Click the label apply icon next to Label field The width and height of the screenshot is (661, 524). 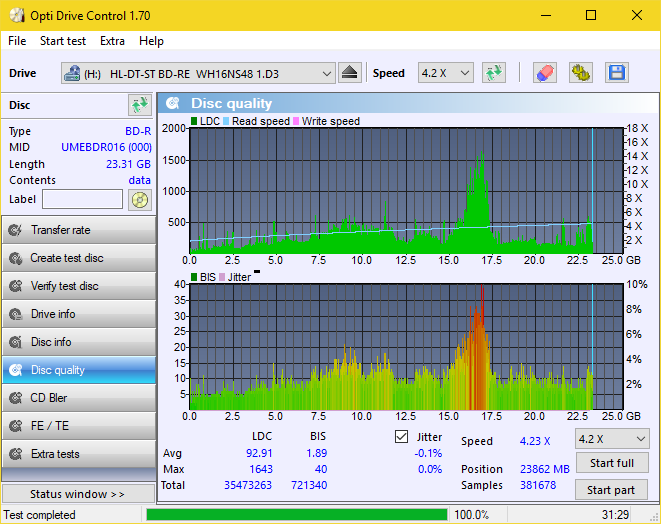(x=139, y=200)
